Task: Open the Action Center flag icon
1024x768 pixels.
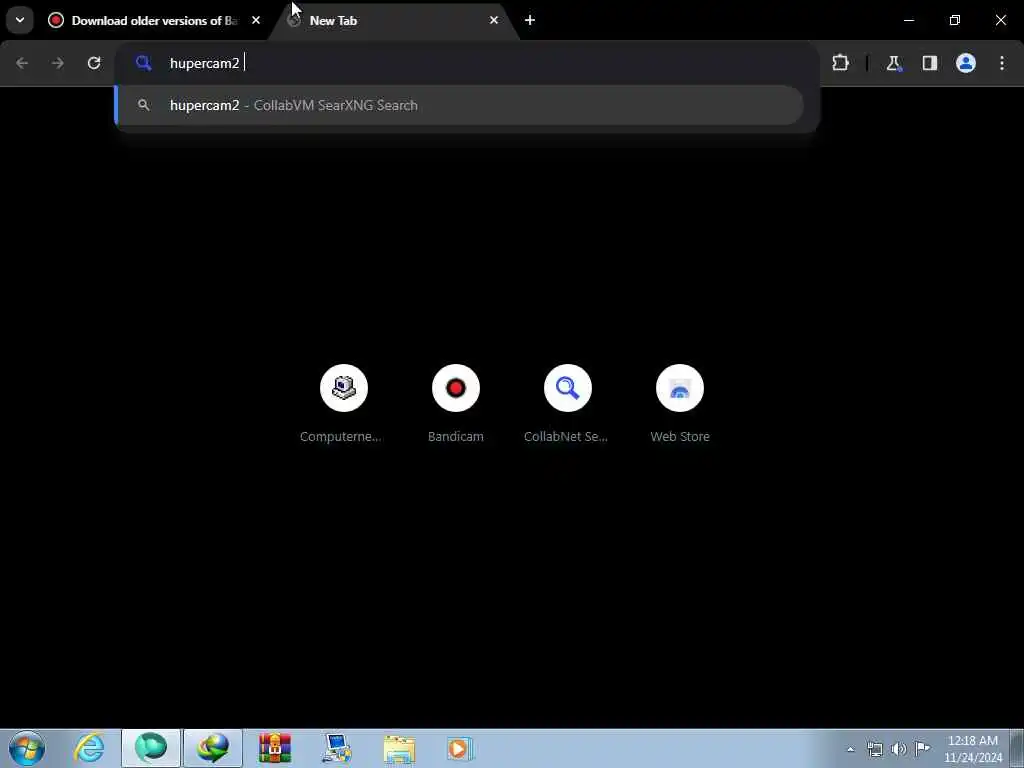Action: pos(922,749)
